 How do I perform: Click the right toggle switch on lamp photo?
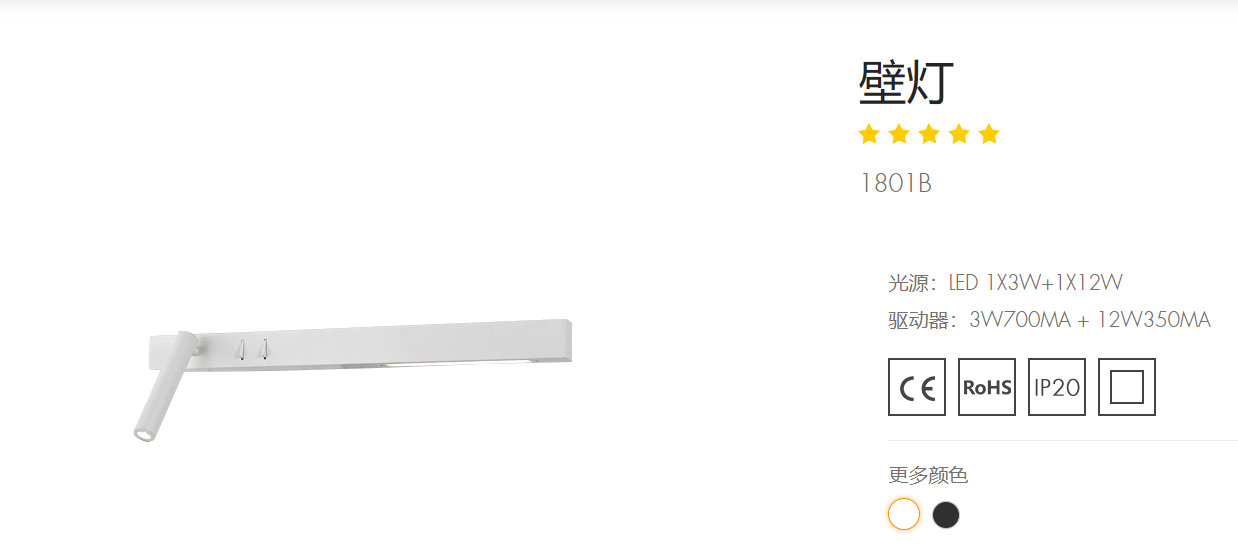point(265,348)
